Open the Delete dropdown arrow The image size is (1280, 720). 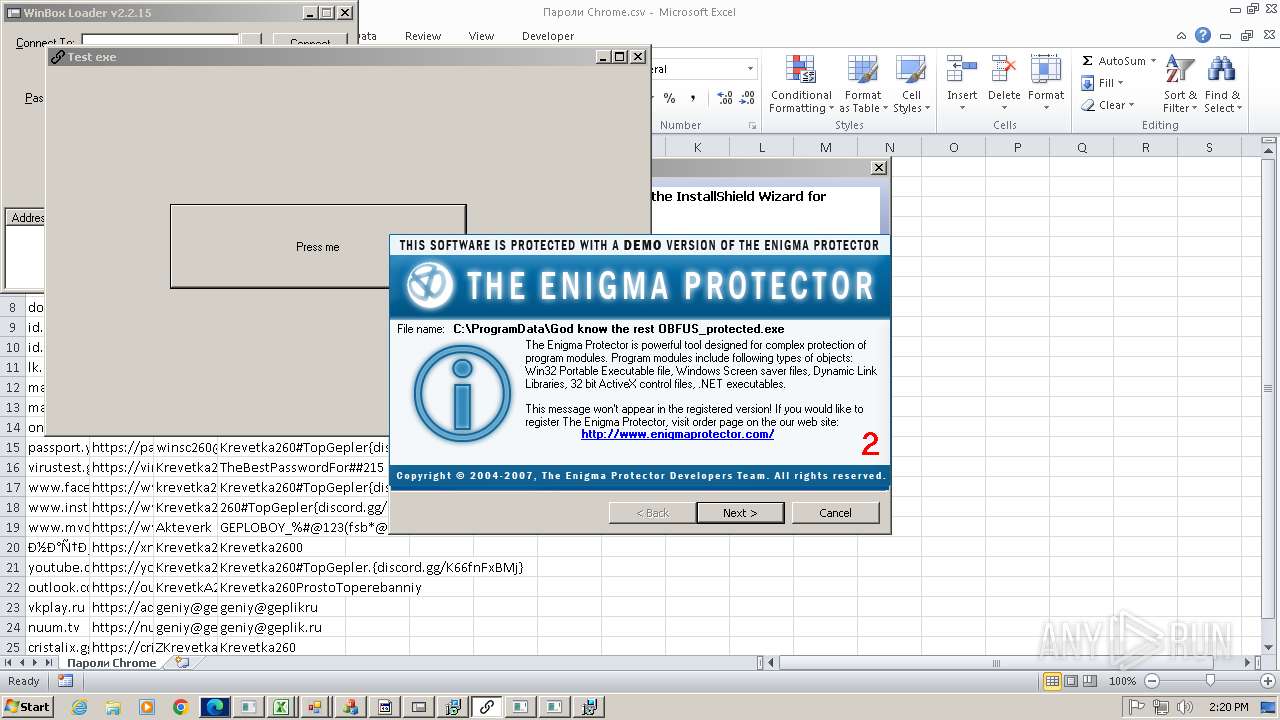1004,108
